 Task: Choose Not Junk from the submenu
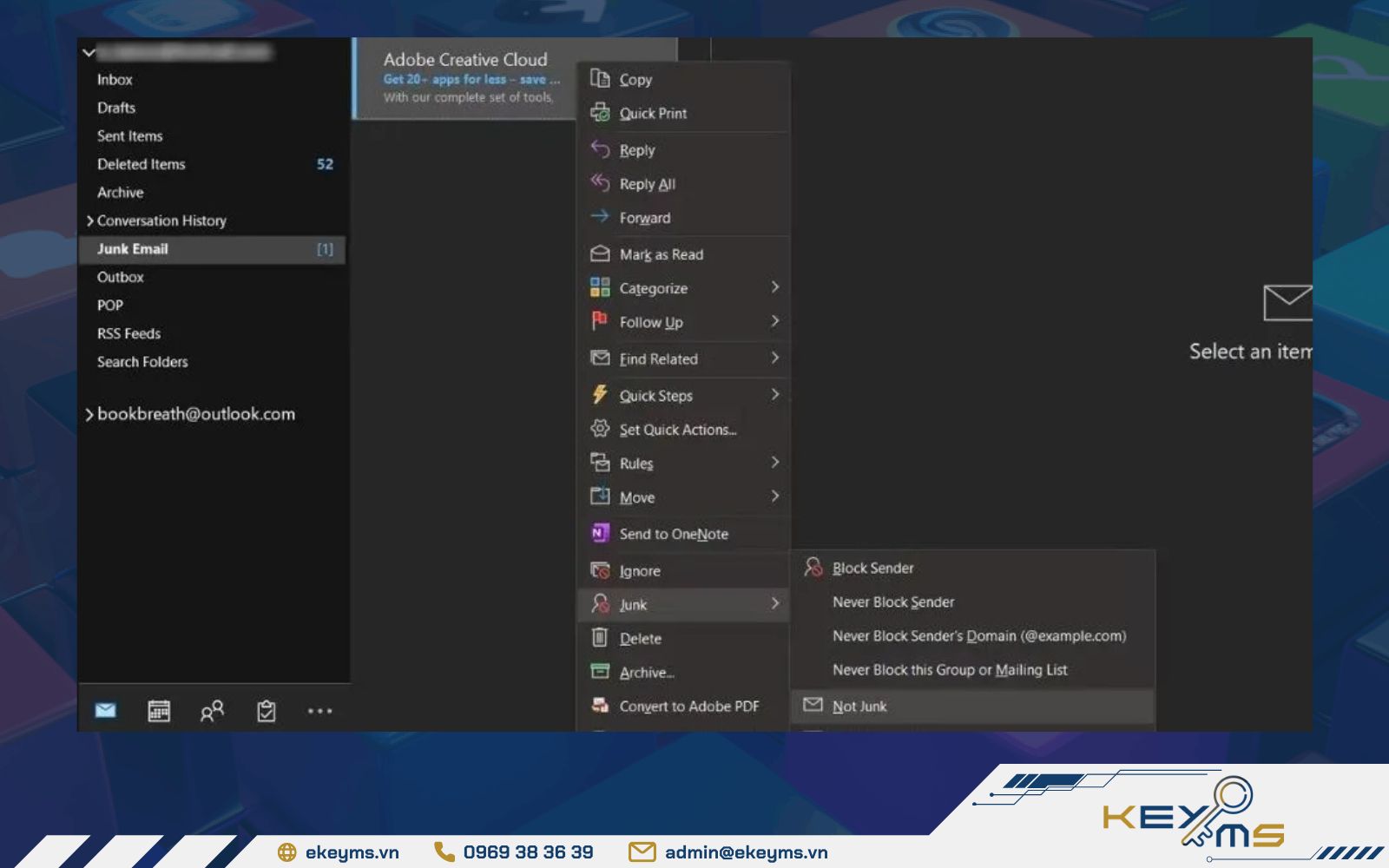click(859, 707)
